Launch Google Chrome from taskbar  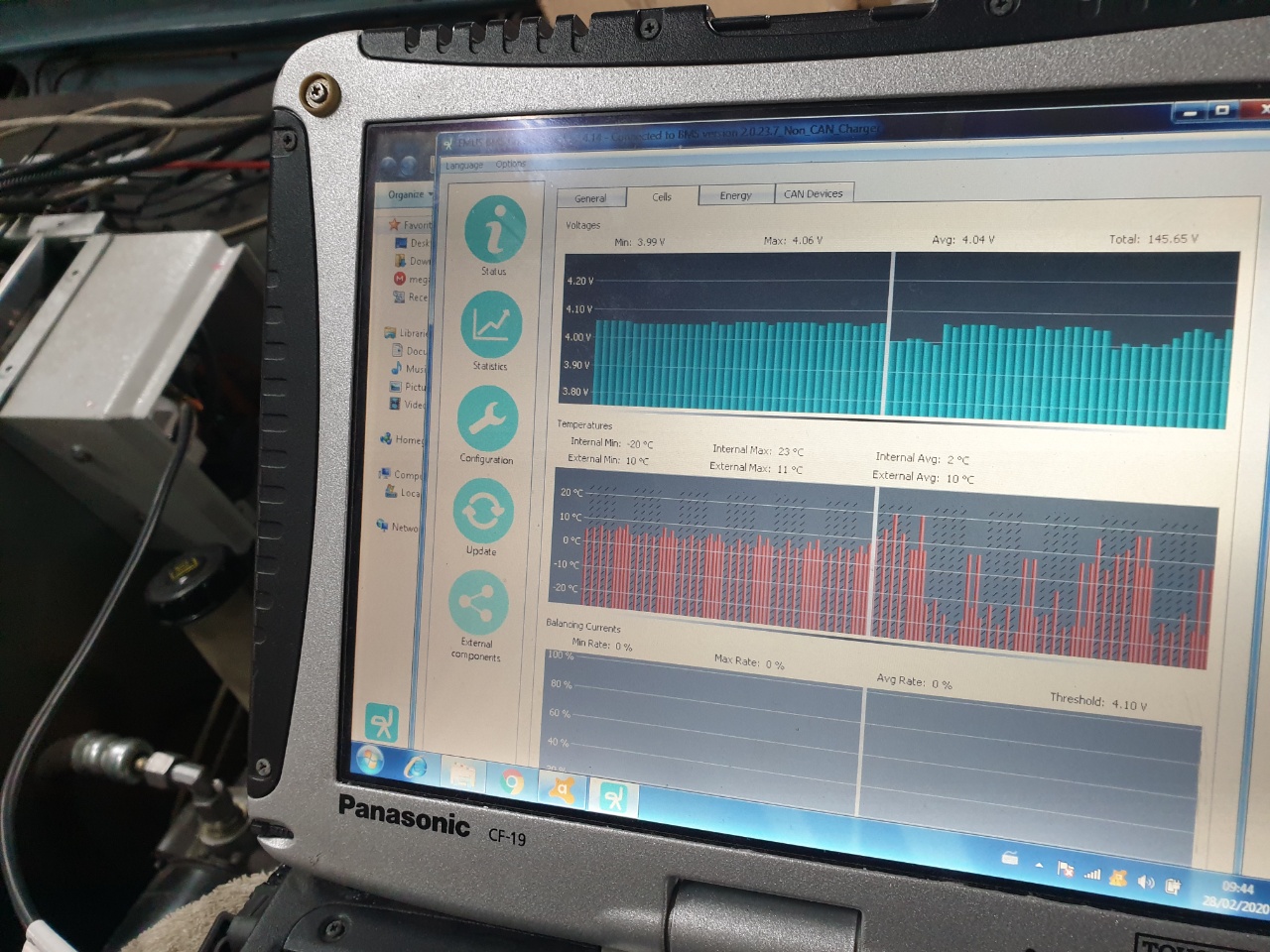pos(512,783)
